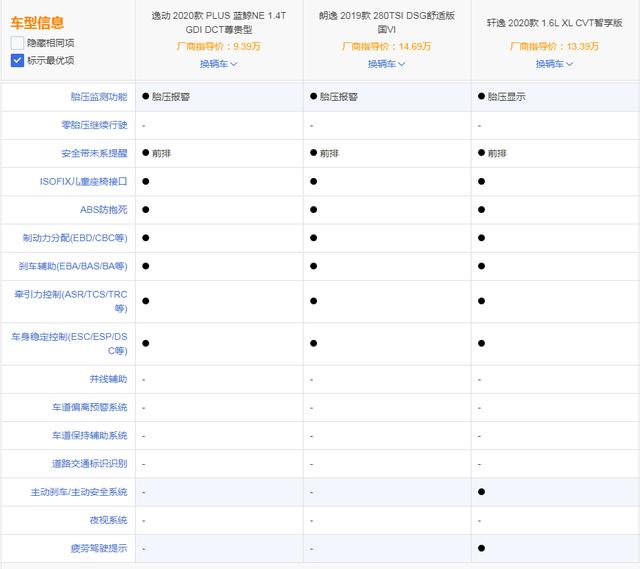Click 厂商指导价：14.69万 price text
Screen dimensions: 640x569
(387, 47)
